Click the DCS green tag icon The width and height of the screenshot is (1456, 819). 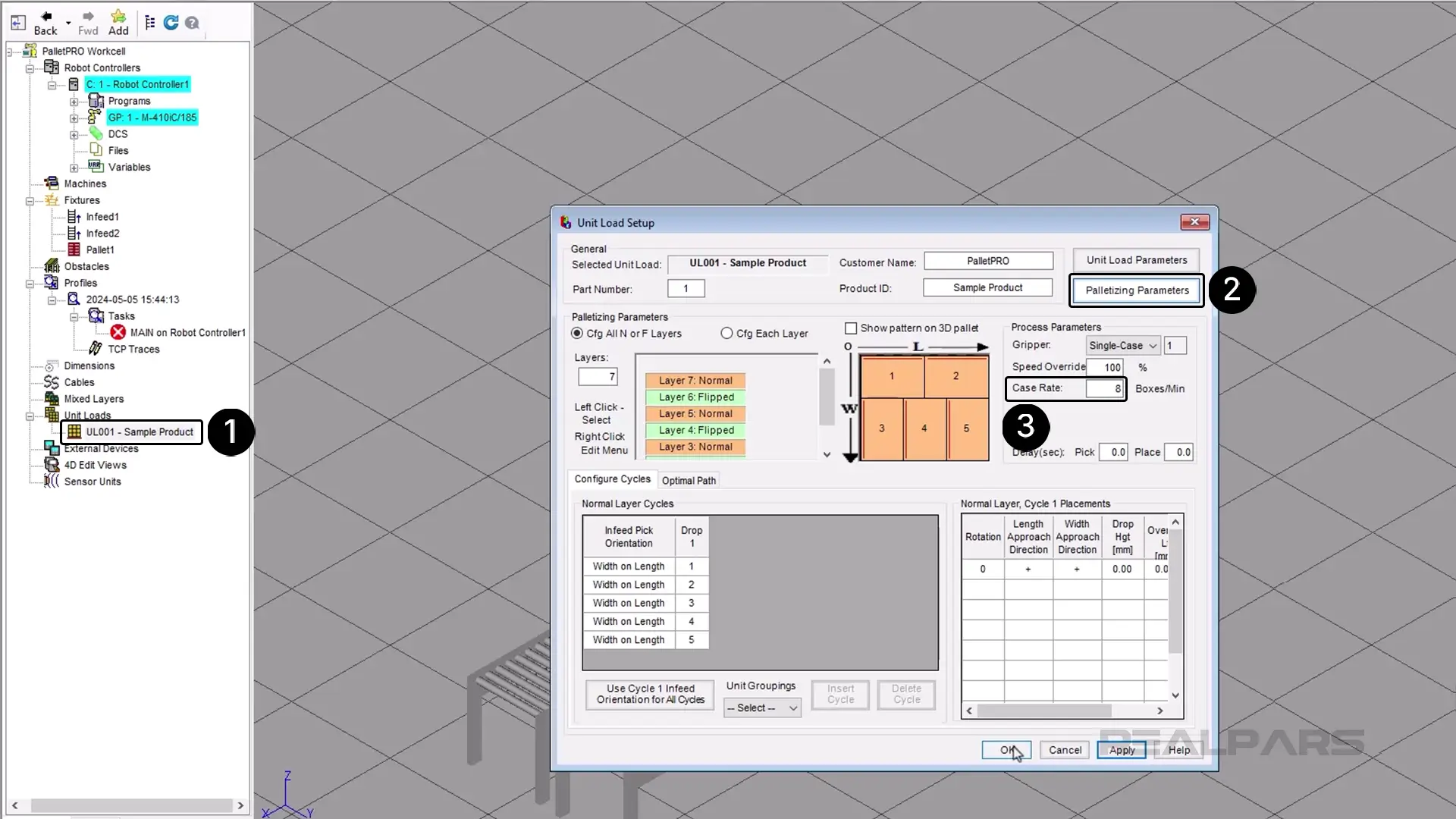(96, 133)
